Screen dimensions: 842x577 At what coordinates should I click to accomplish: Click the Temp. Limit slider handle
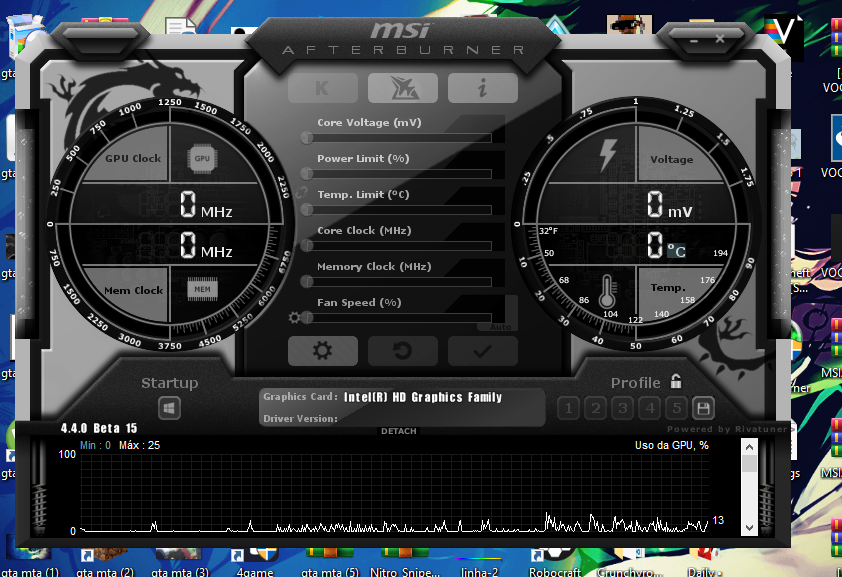307,210
